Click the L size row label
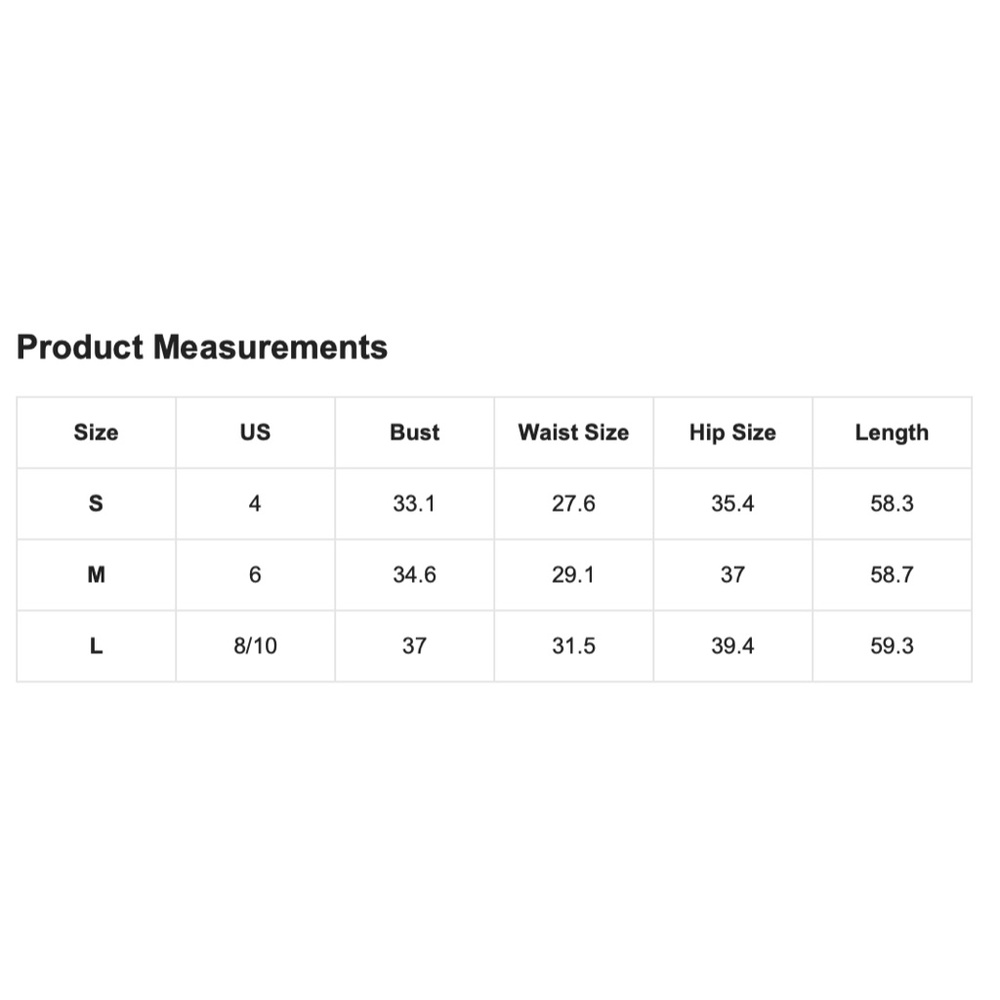The image size is (1000, 1000). point(96,646)
